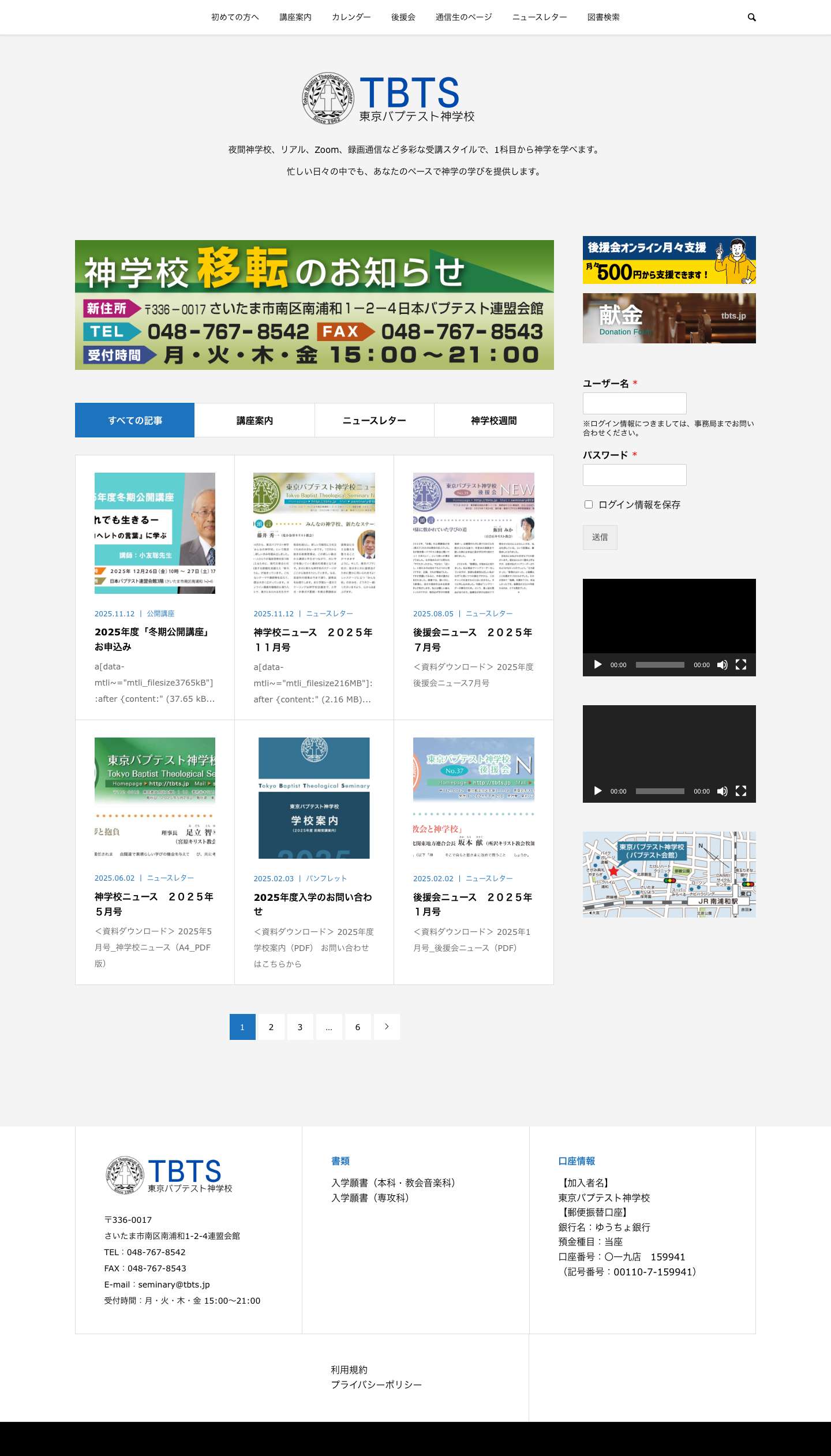Open the 後援会ニュース 1月号 thumbnail

474,798
